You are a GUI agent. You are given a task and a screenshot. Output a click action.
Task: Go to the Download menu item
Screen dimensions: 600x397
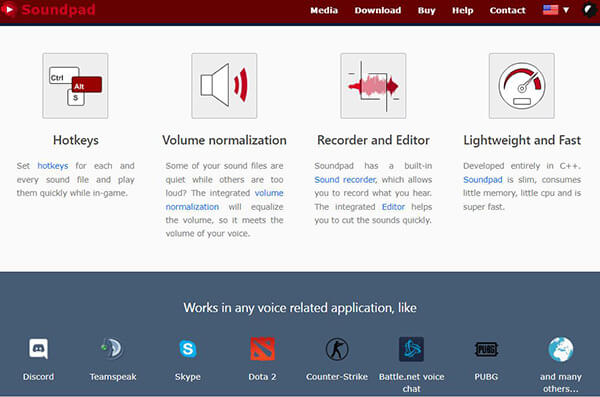pos(378,10)
